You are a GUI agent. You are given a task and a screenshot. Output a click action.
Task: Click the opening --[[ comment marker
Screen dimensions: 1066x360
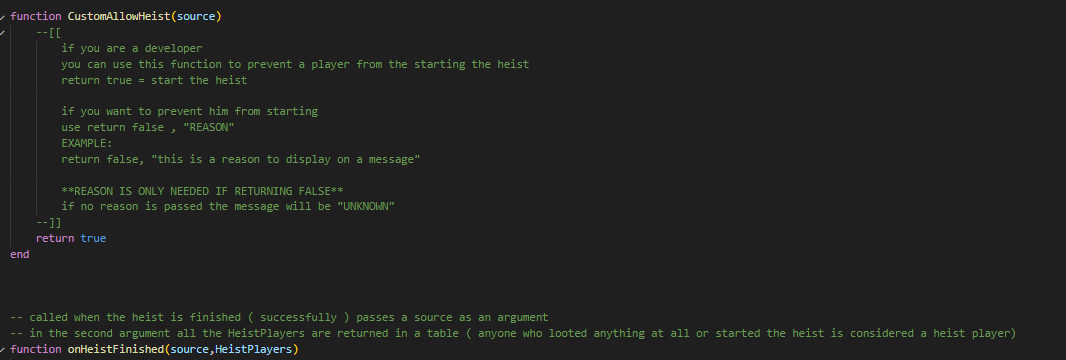49,33
